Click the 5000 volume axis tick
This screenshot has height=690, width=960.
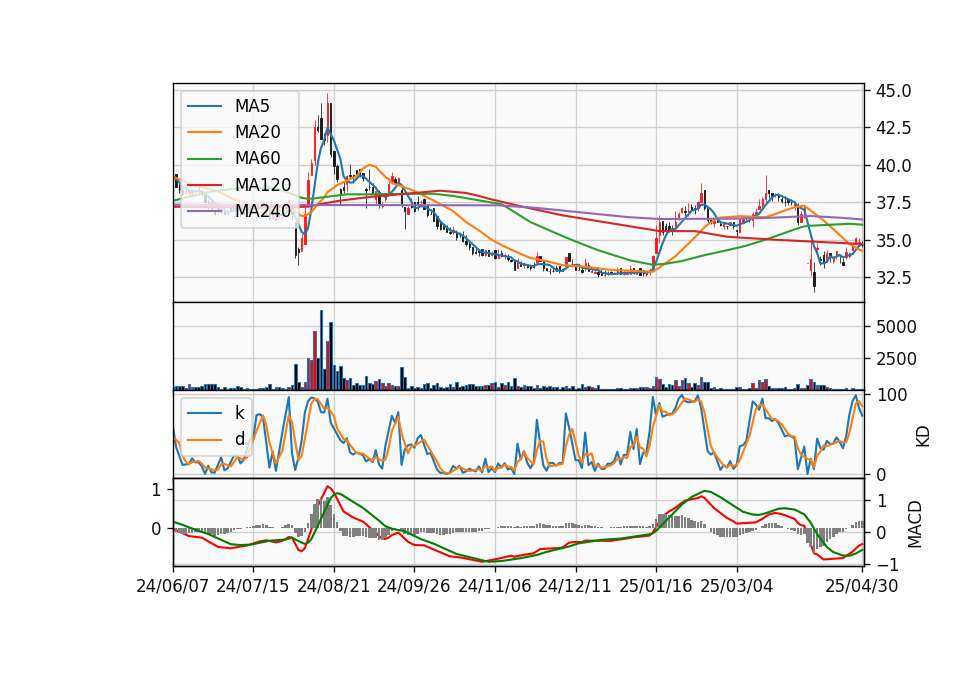896,327
